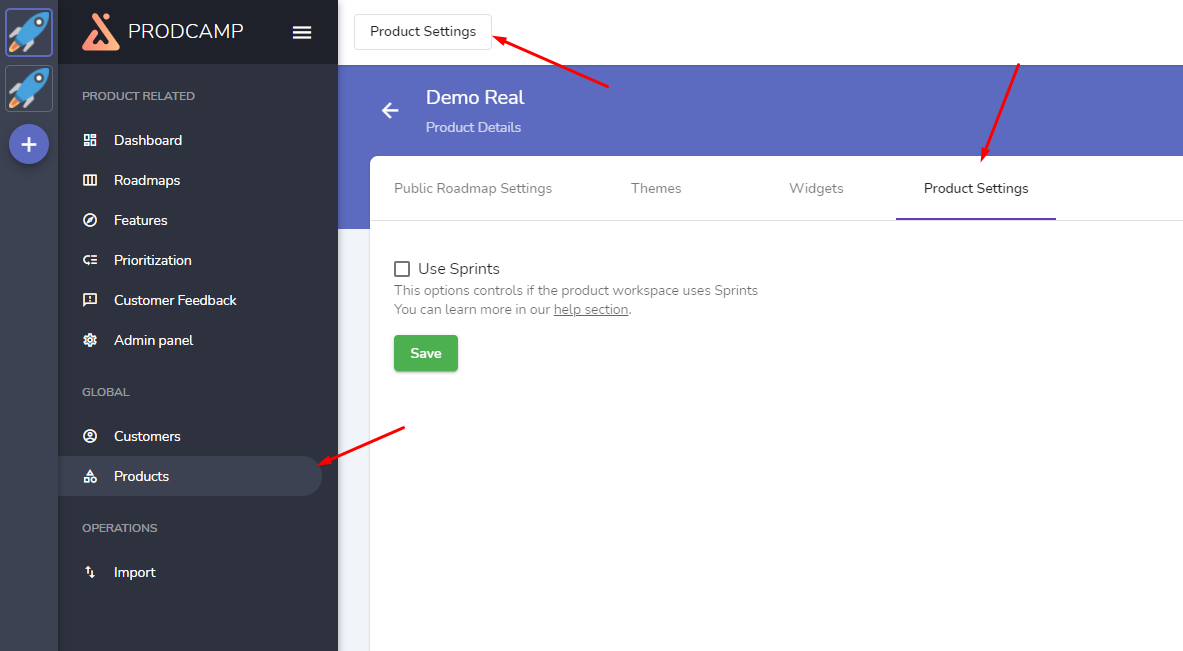The width and height of the screenshot is (1183, 651).
Task: Click the OPERATIONS section heading
Action: coord(119,528)
